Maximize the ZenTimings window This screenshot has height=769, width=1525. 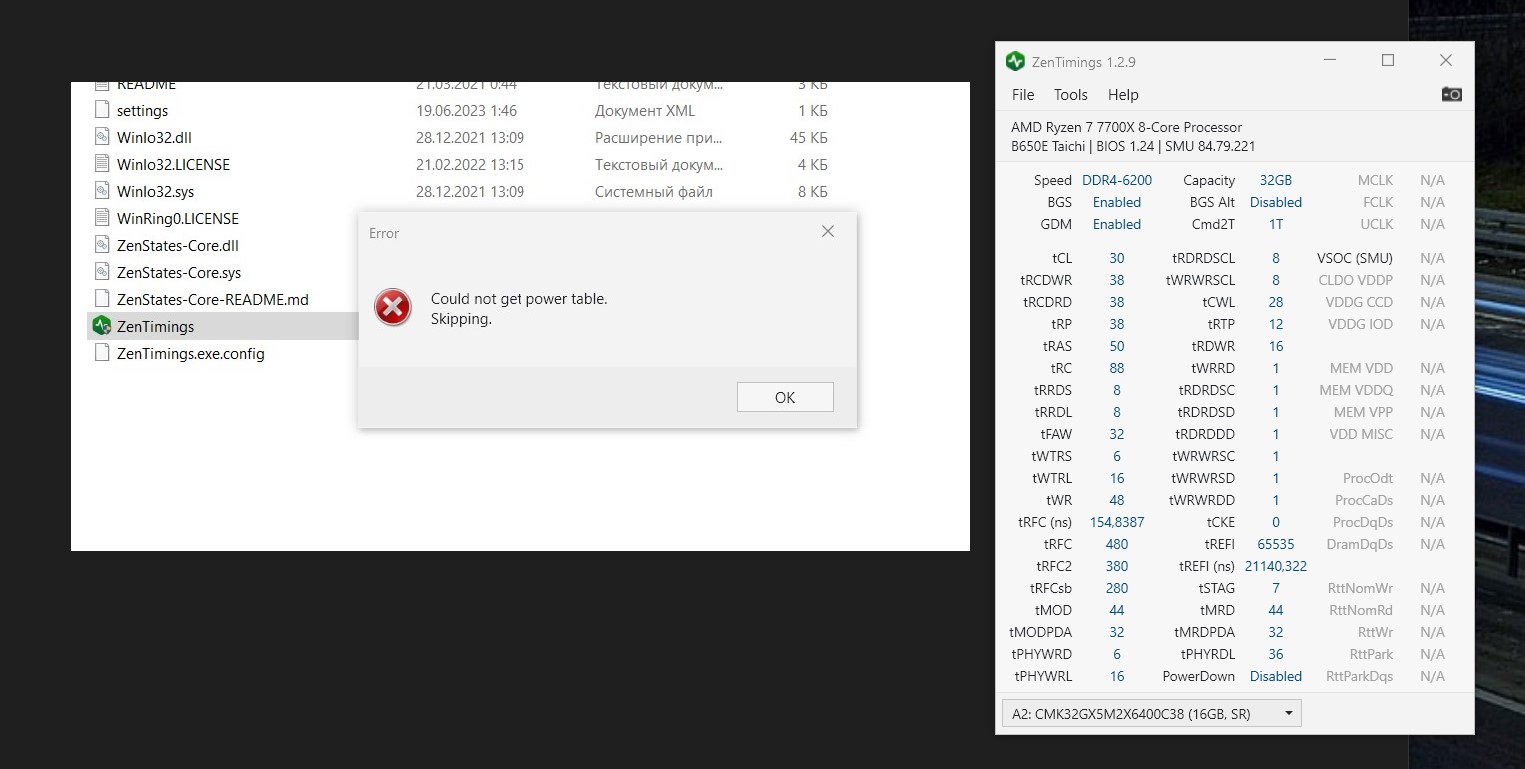click(1388, 61)
